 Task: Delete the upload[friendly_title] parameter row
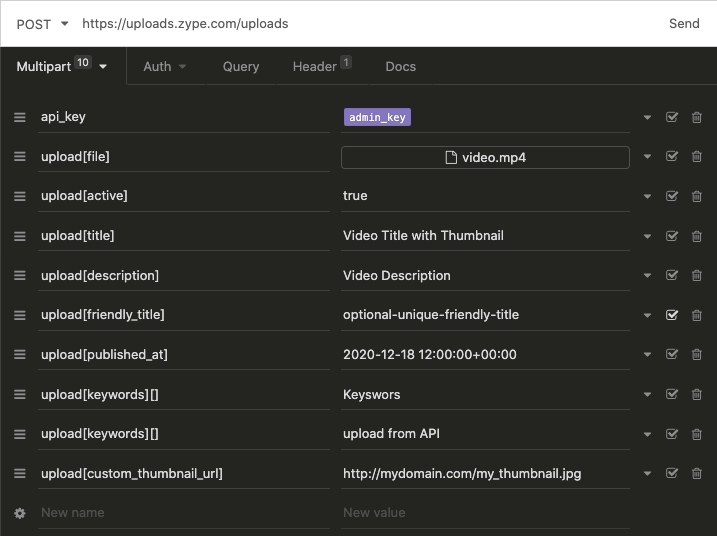coord(696,315)
